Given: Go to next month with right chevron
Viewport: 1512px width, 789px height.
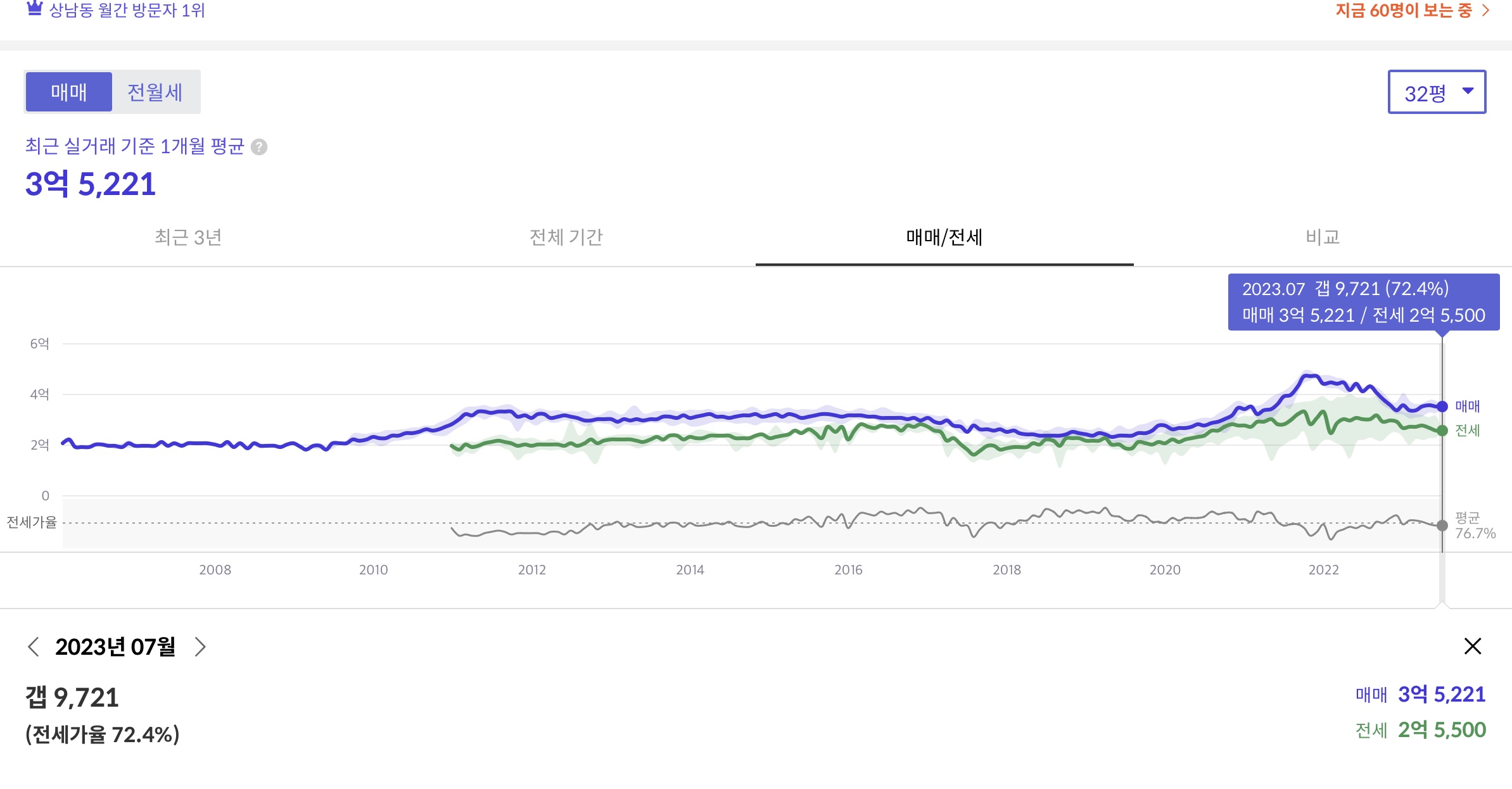Looking at the screenshot, I should coord(200,647).
